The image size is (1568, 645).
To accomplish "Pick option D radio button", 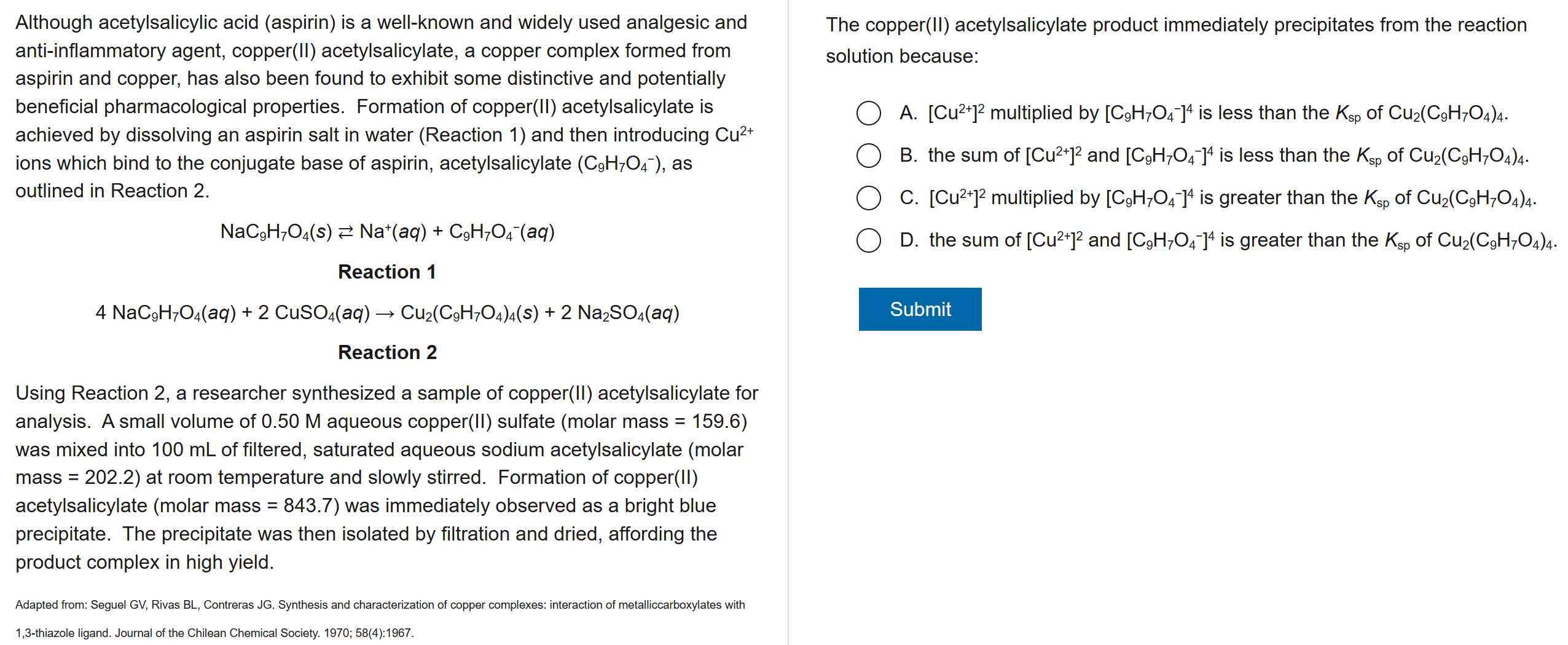I will coord(868,240).
